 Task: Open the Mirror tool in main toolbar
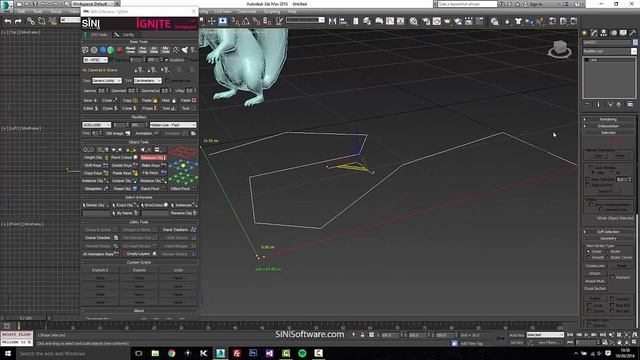(333, 21)
